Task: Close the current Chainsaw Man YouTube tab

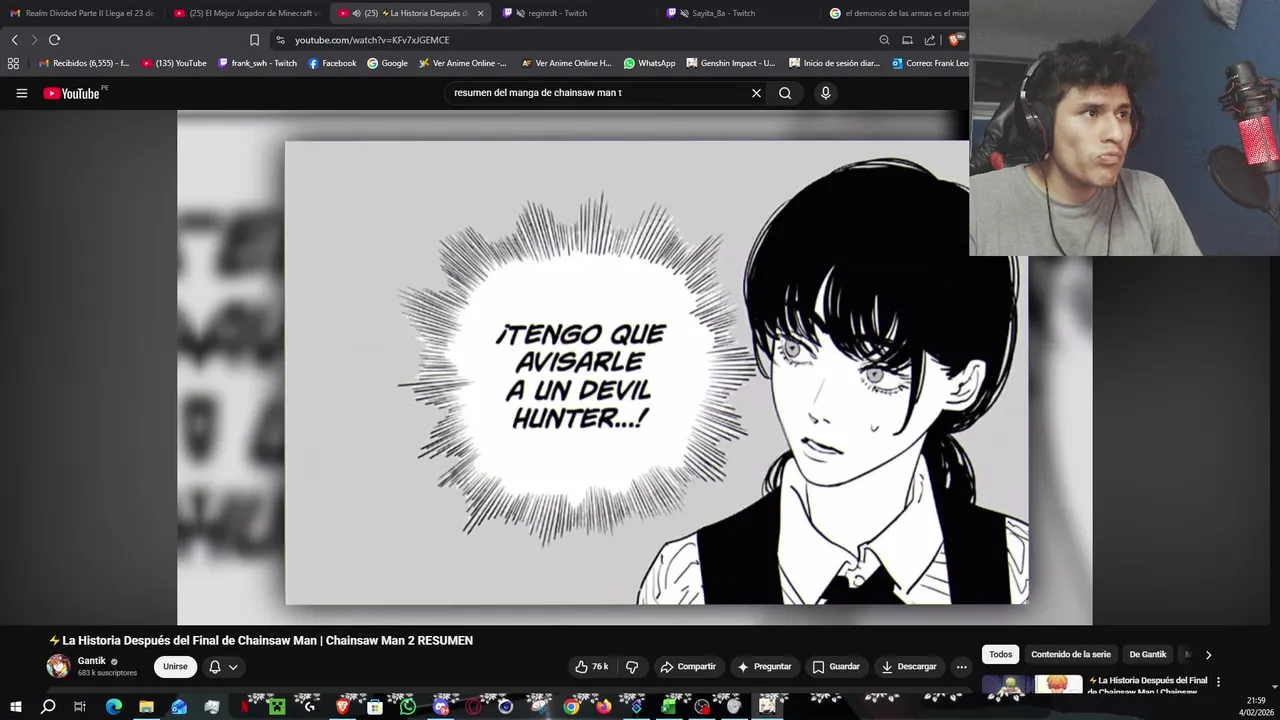Action: coord(480,13)
